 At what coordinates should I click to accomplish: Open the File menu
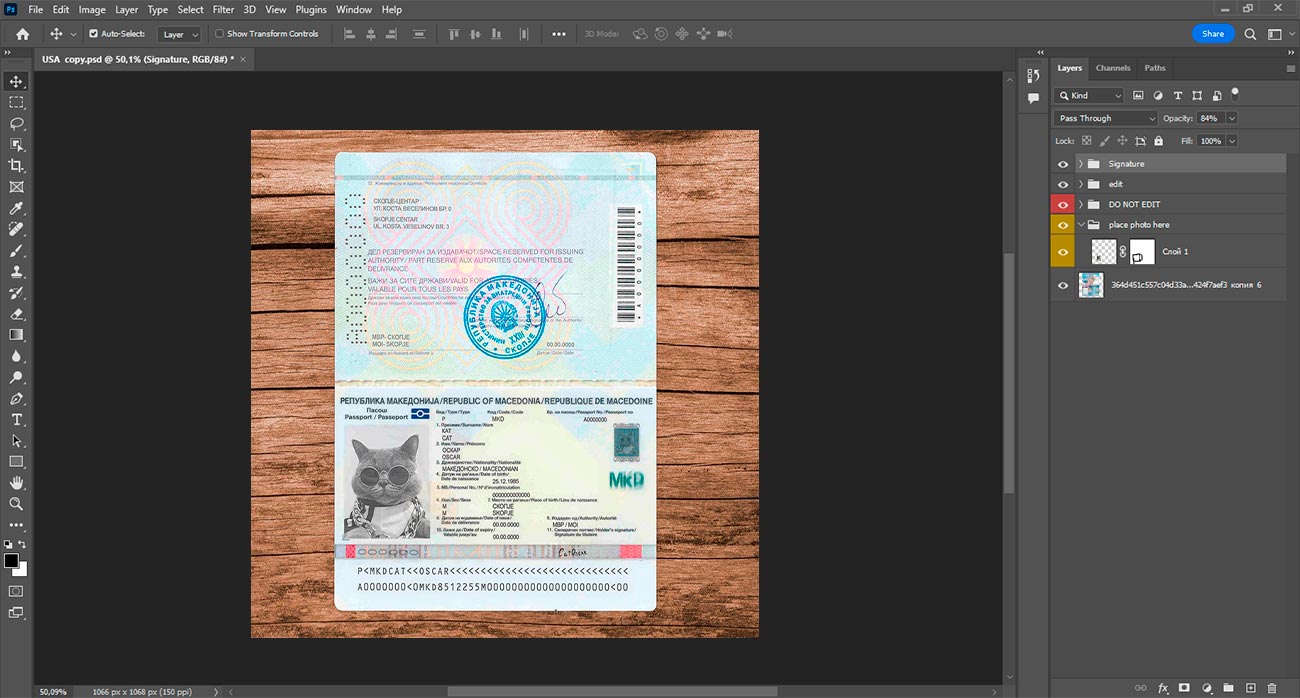click(x=35, y=9)
